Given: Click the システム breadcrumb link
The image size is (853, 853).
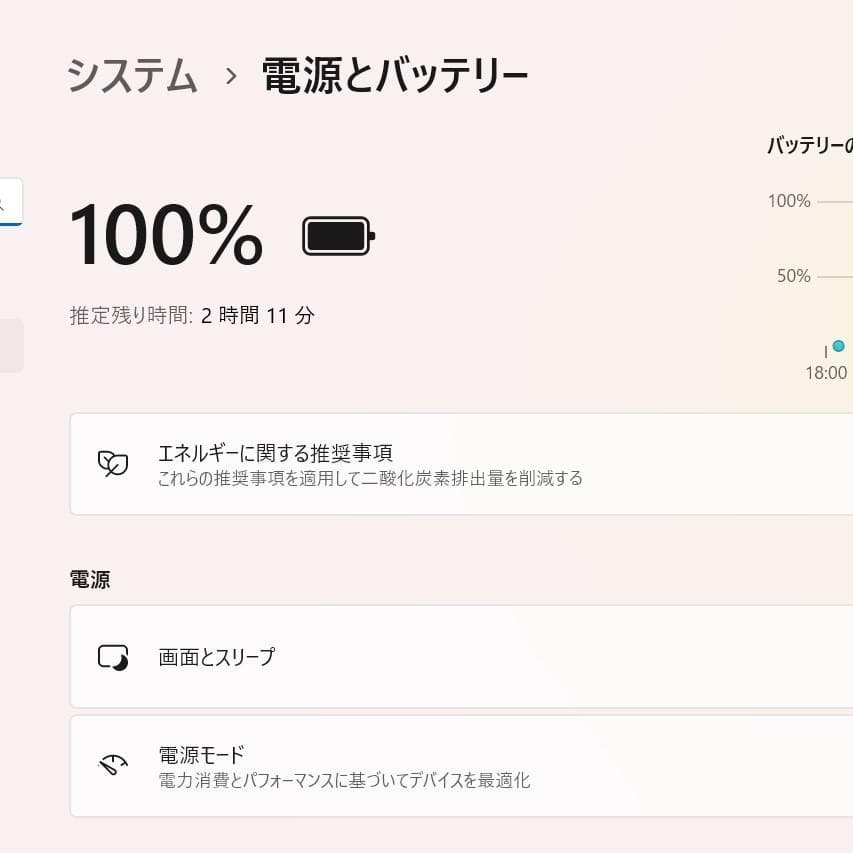Looking at the screenshot, I should pyautogui.click(x=132, y=74).
